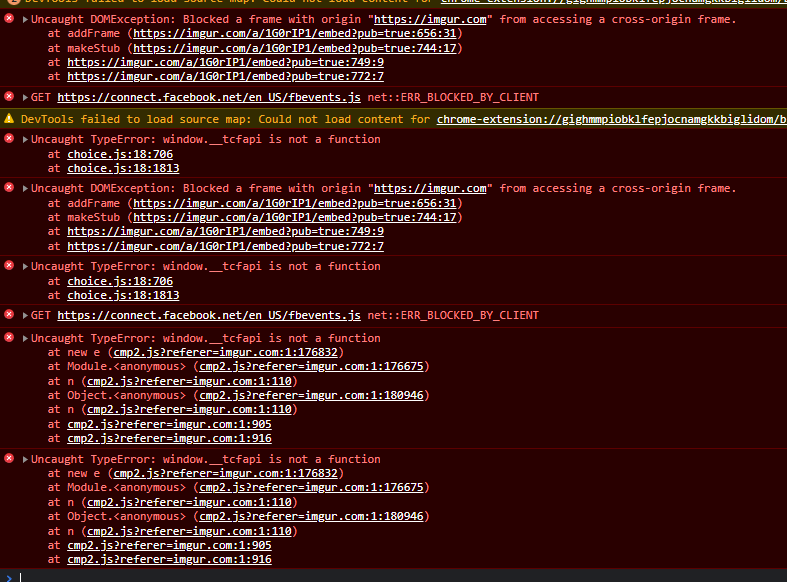Click error icon of first cmp2.js TypeError entry

[x=9, y=337]
